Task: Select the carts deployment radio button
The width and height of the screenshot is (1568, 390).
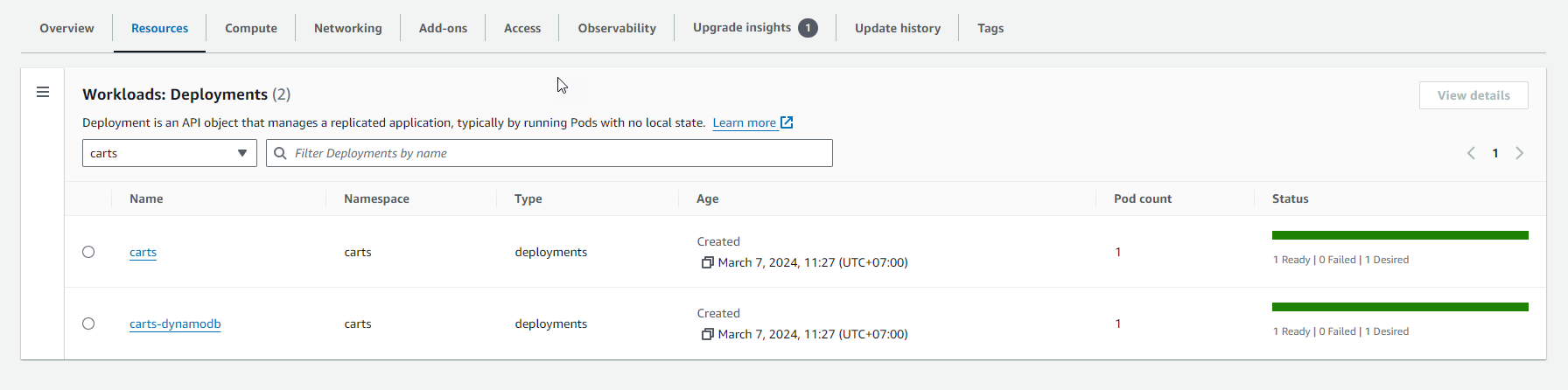Action: click(88, 252)
